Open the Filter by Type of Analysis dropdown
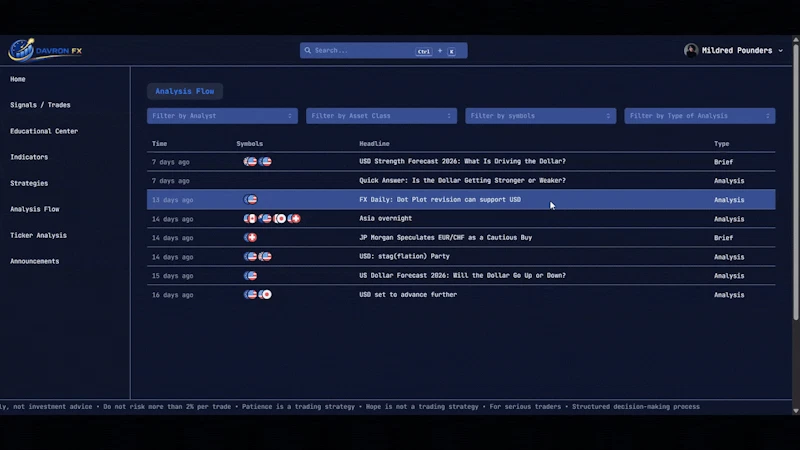The width and height of the screenshot is (800, 450). pyautogui.click(x=700, y=116)
